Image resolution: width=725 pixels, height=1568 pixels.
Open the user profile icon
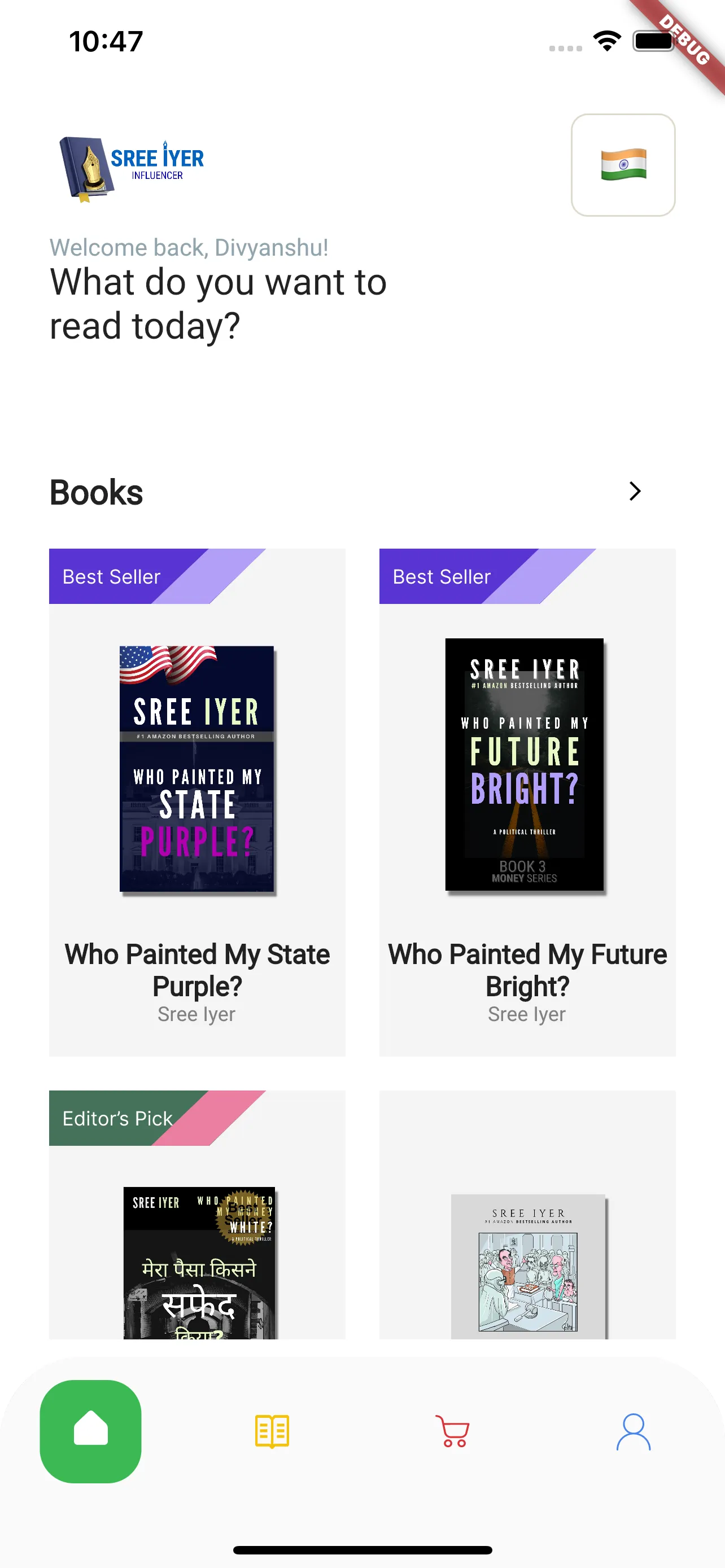click(x=633, y=1431)
